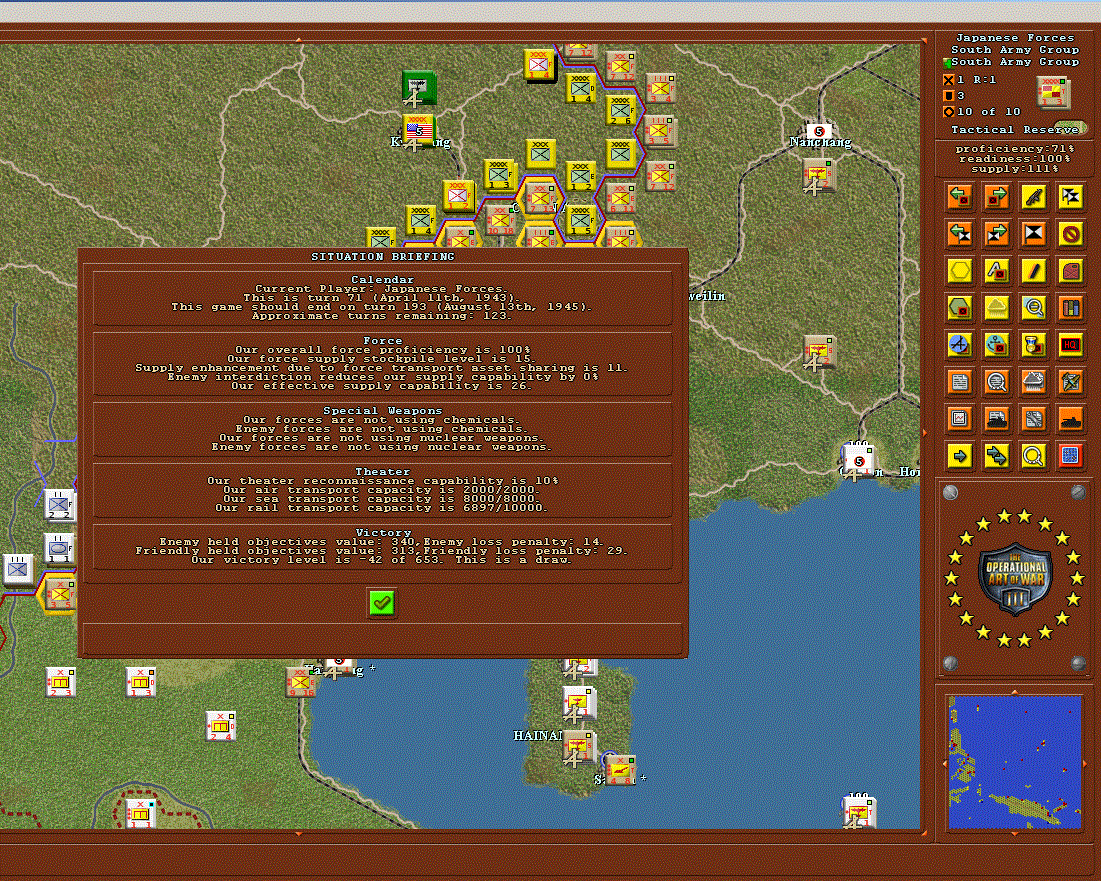Click the 'Calendar' section heading
Screen dimensions: 1101x881
click(383, 279)
